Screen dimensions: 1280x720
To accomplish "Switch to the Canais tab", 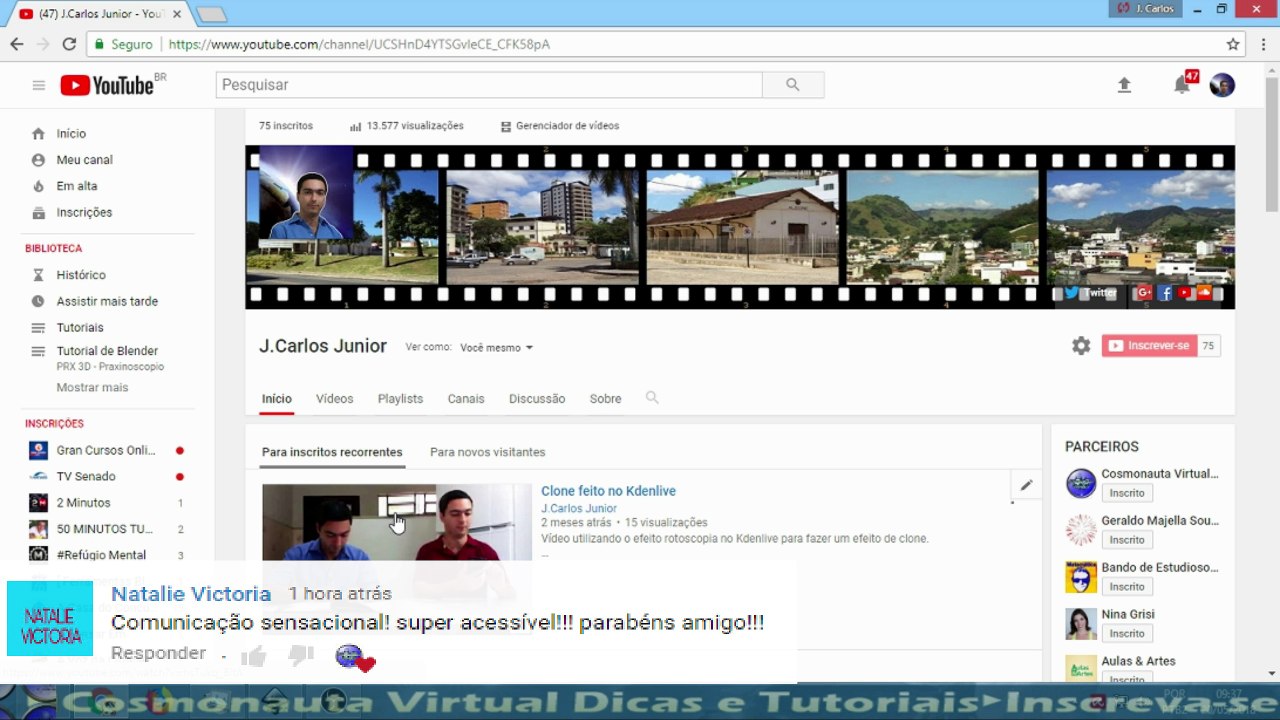I will [466, 399].
